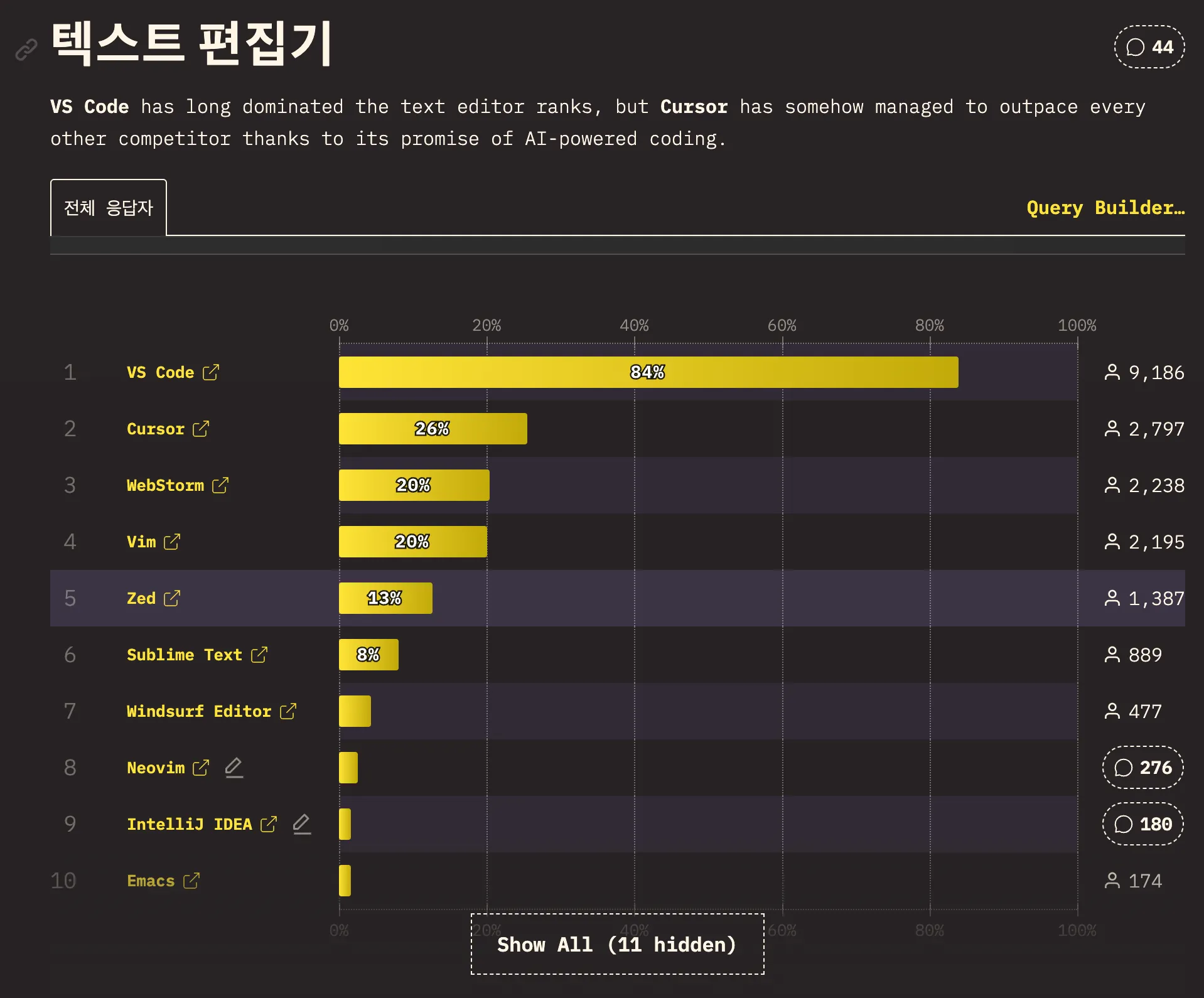Screen dimensions: 1204x998
Task: Click the pencil icon beside Neovim
Action: pyautogui.click(x=234, y=767)
